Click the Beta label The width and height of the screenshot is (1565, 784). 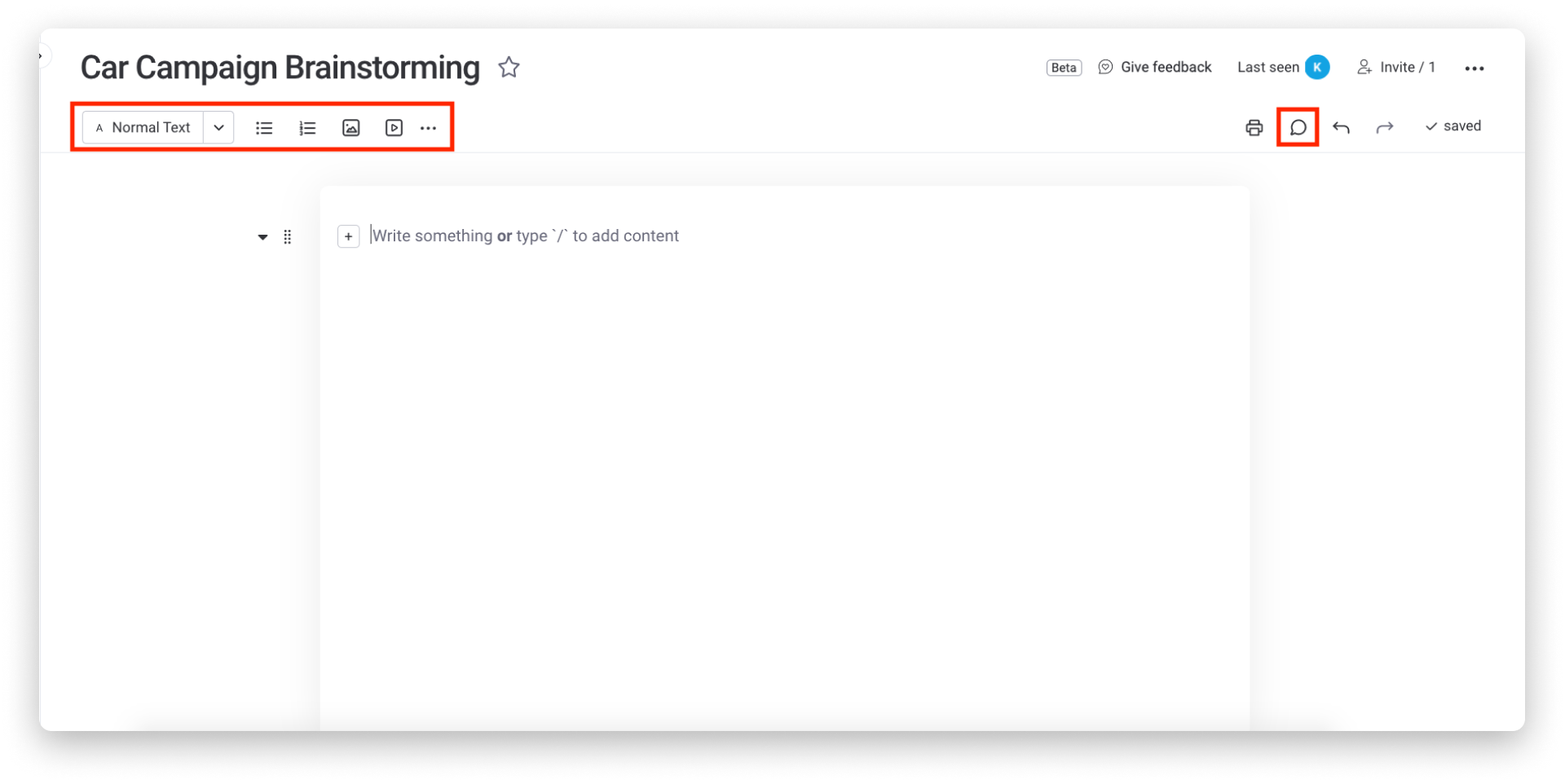click(1064, 68)
